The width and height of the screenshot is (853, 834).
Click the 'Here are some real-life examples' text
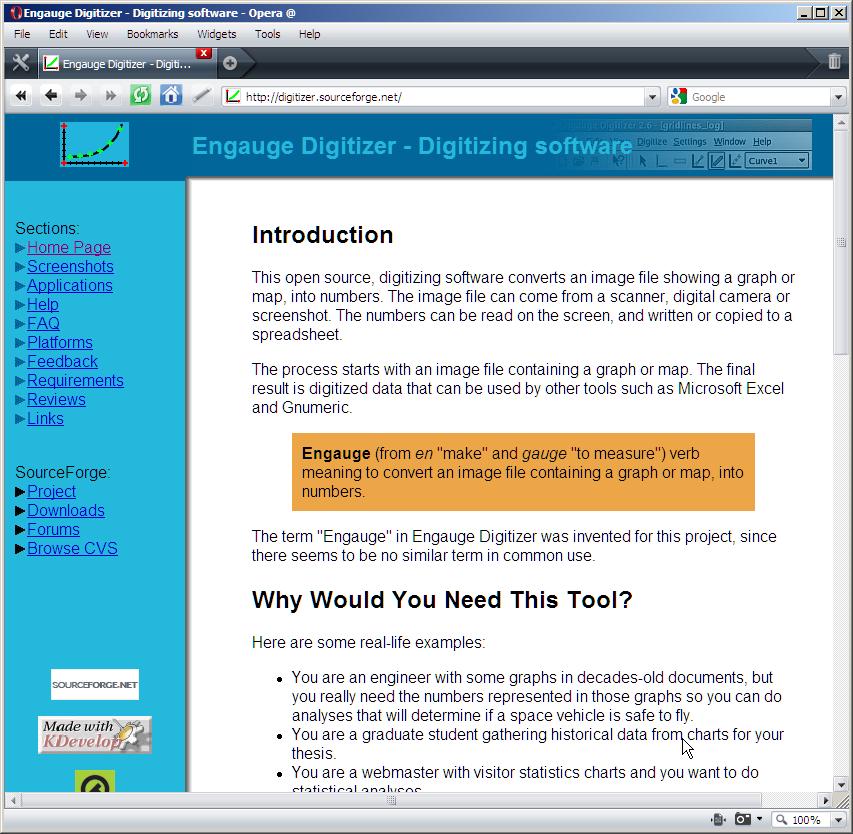click(368, 643)
